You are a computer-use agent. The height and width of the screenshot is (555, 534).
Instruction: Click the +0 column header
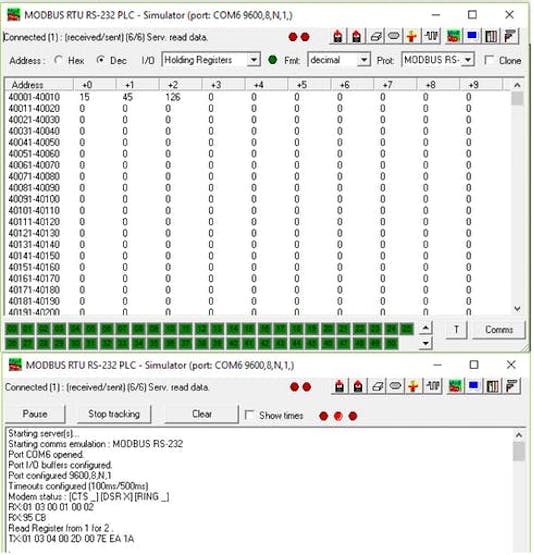95,85
